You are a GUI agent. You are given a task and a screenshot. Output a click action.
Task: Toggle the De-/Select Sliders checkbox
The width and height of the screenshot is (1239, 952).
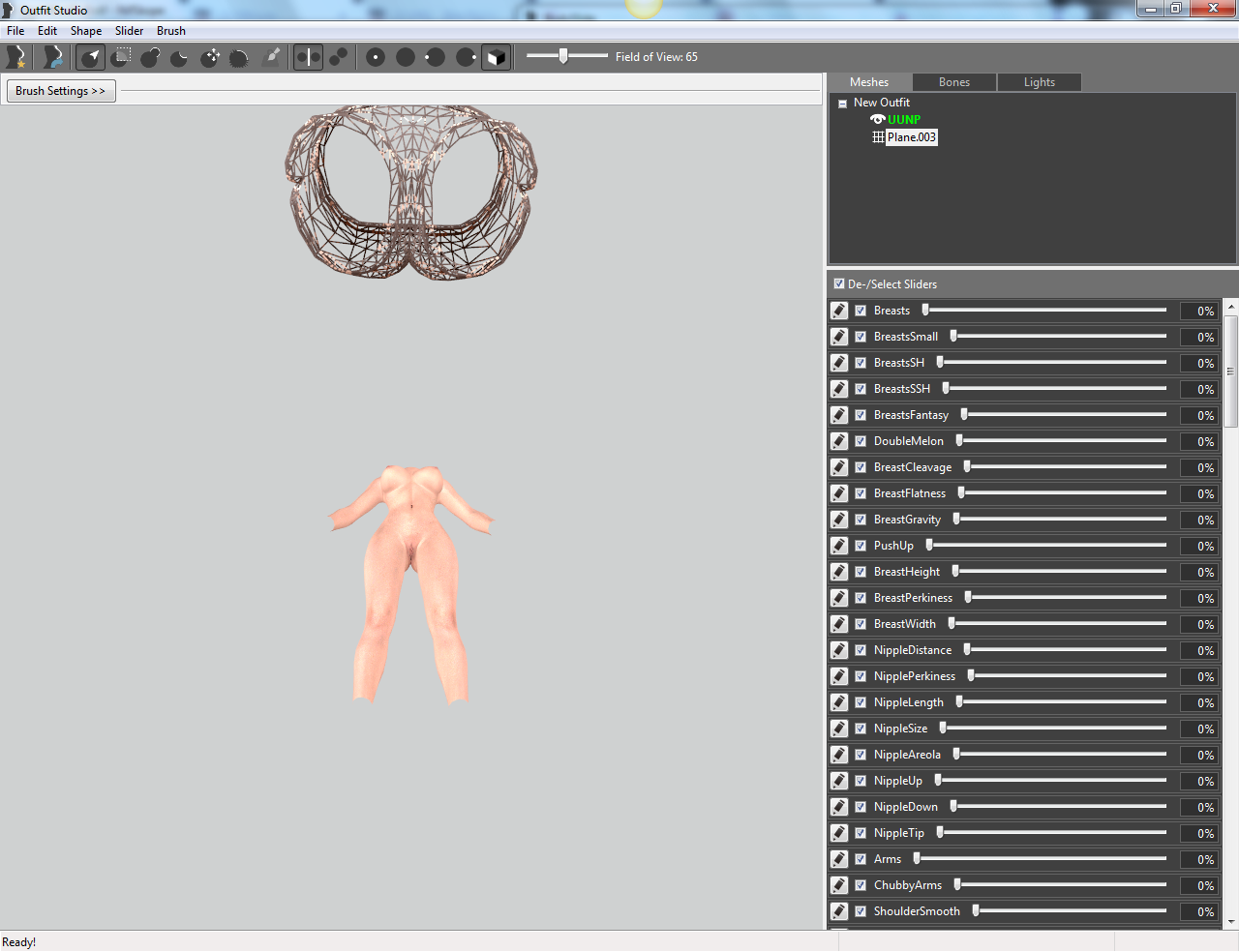(x=839, y=284)
